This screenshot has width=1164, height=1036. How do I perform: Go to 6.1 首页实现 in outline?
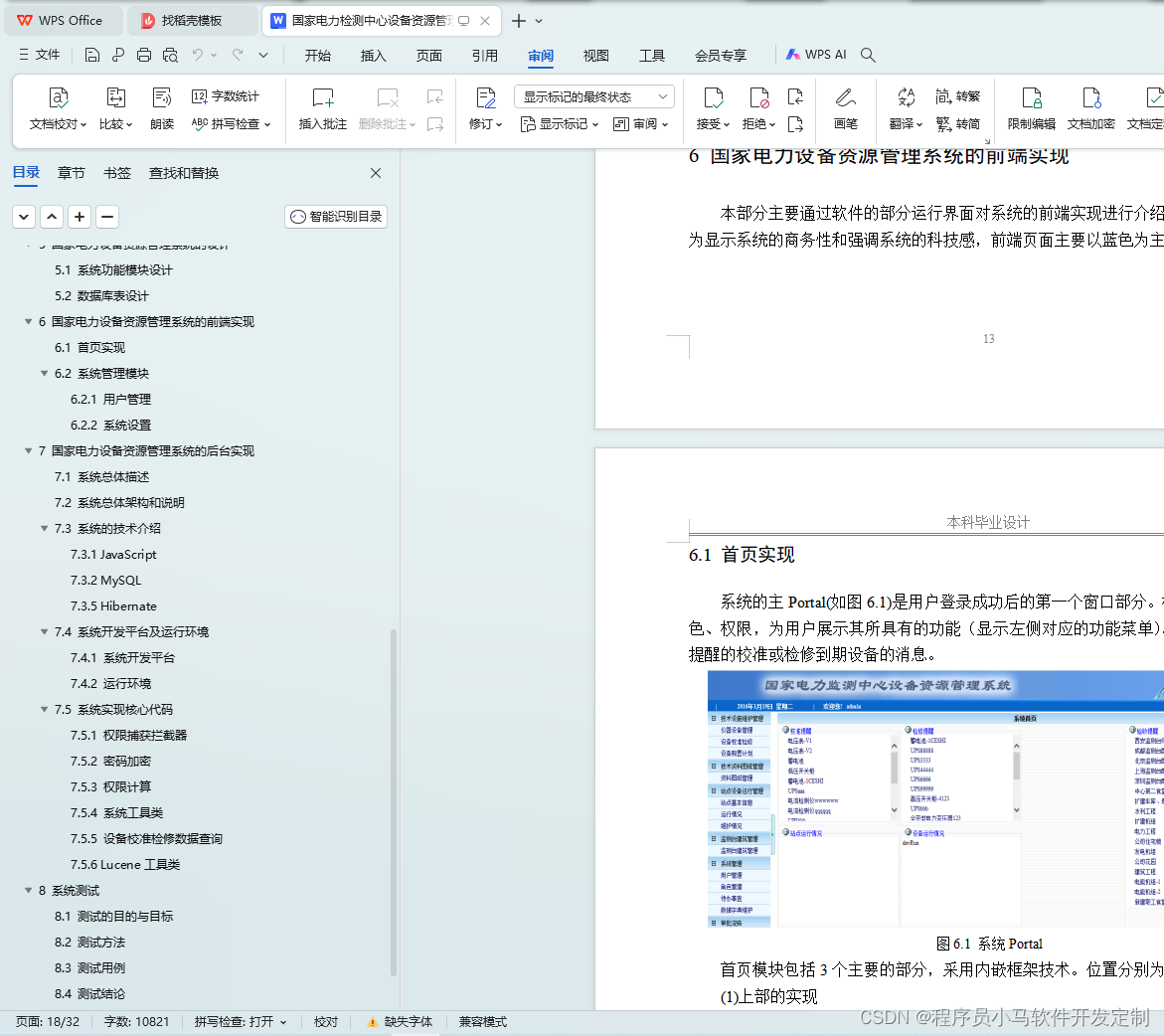click(x=89, y=348)
